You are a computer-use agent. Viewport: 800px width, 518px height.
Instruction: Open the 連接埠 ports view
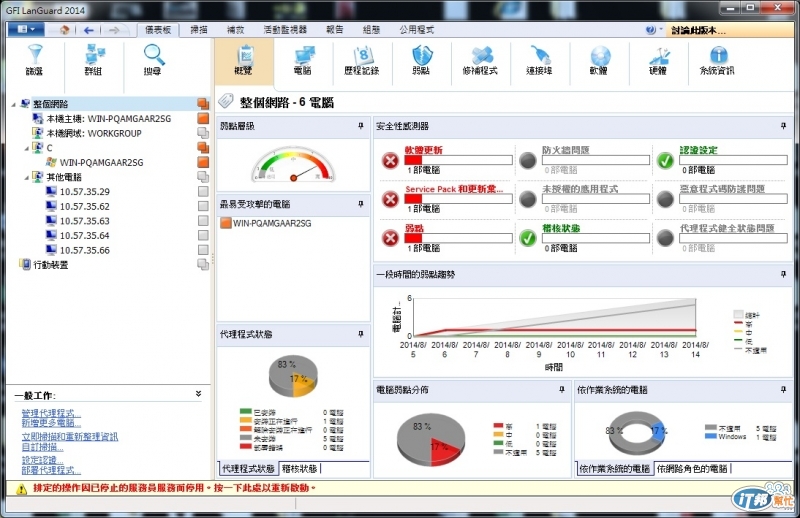tap(540, 60)
